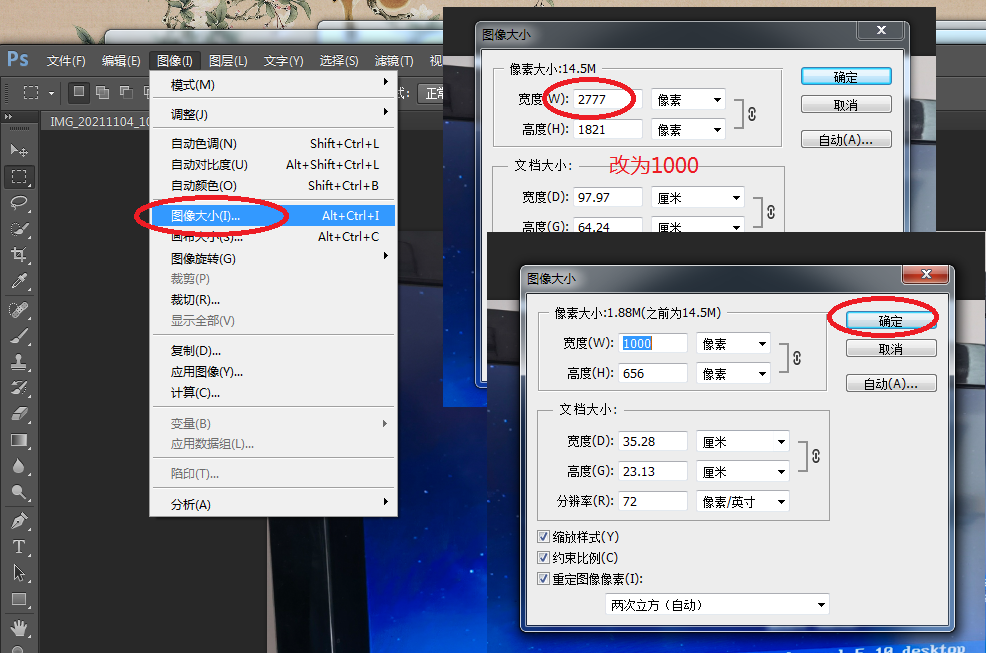Select the Clone Stamp tool
This screenshot has height=653, width=986.
(19, 362)
